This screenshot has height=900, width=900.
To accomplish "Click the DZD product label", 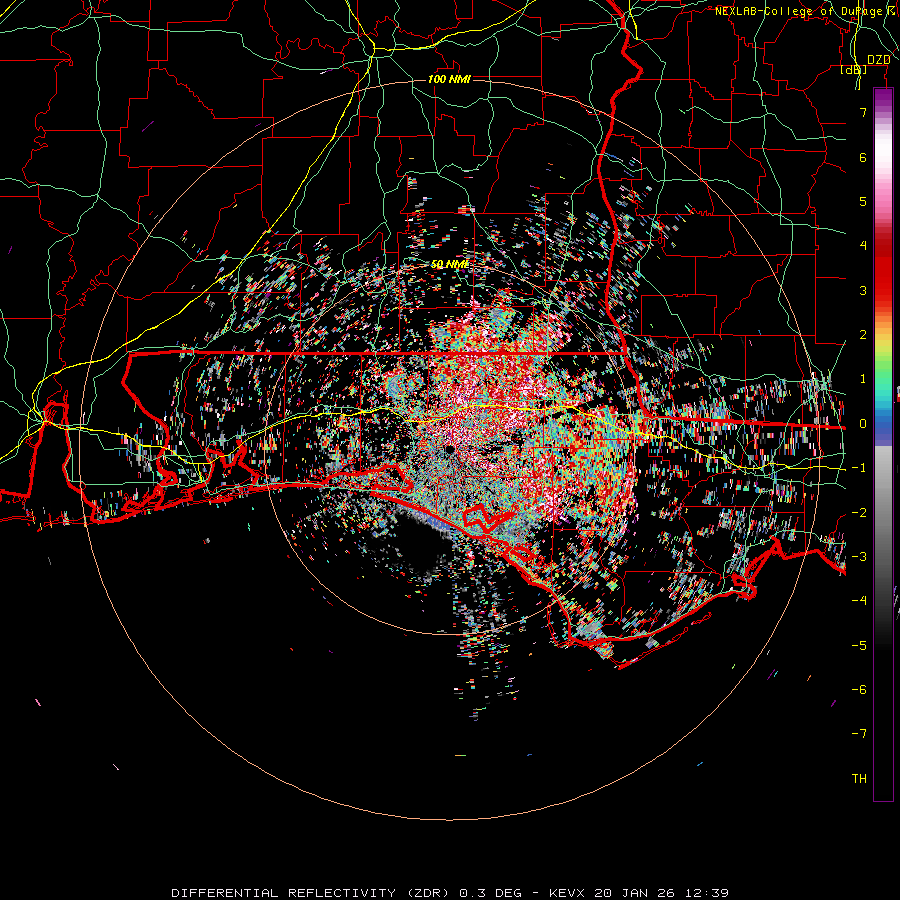I will (x=878, y=60).
